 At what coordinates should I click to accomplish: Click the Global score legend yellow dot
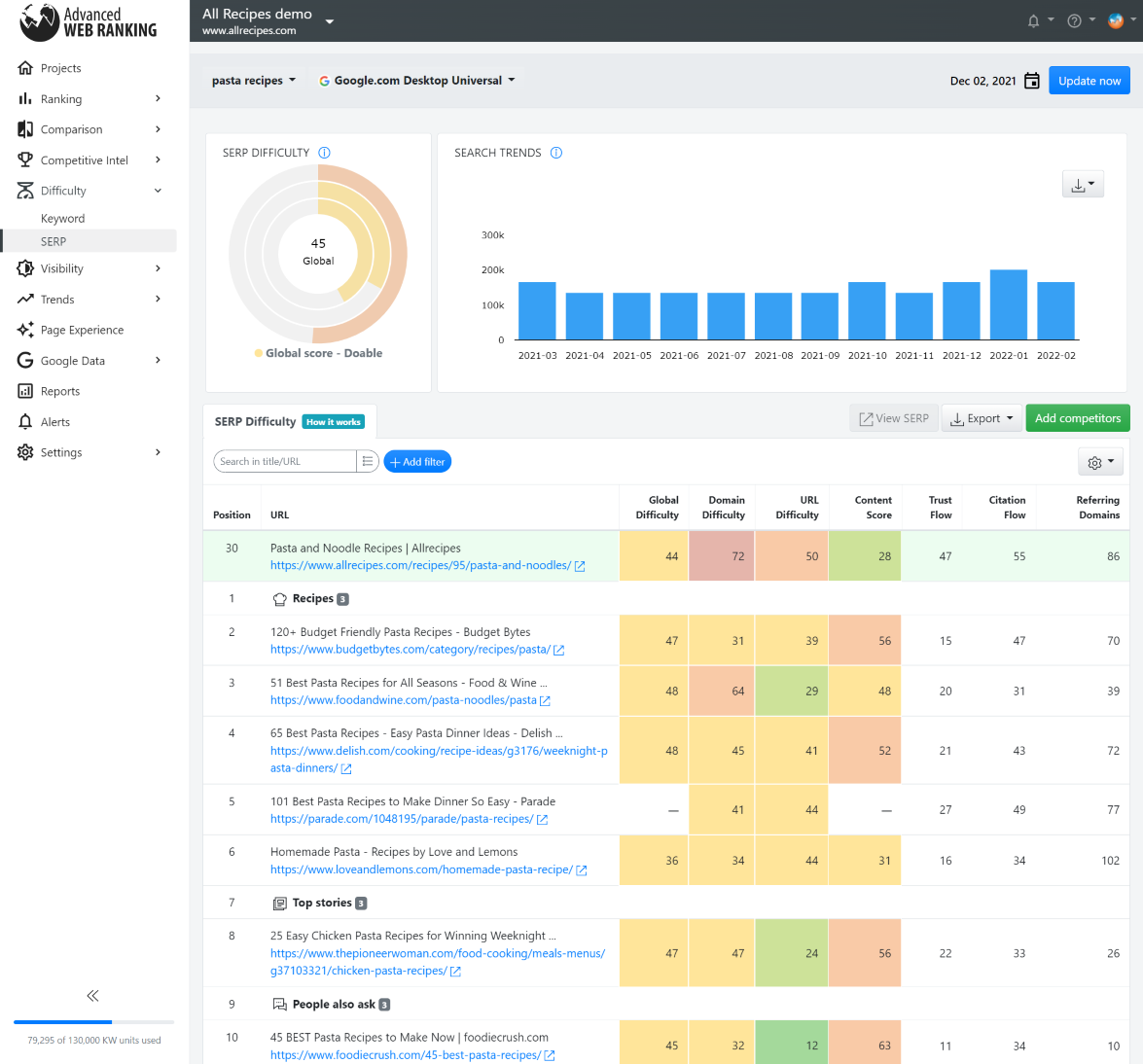pos(258,353)
